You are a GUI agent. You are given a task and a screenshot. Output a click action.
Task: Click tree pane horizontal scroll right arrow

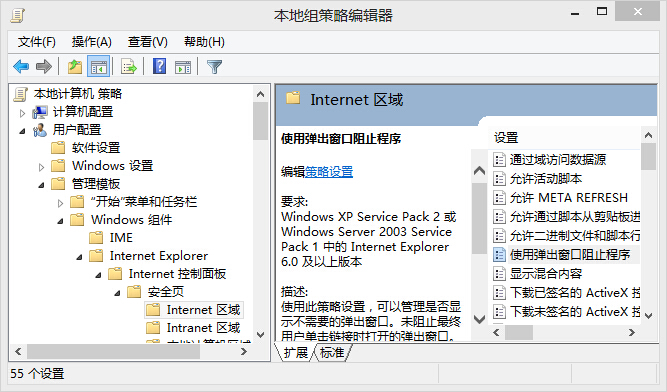coord(244,352)
